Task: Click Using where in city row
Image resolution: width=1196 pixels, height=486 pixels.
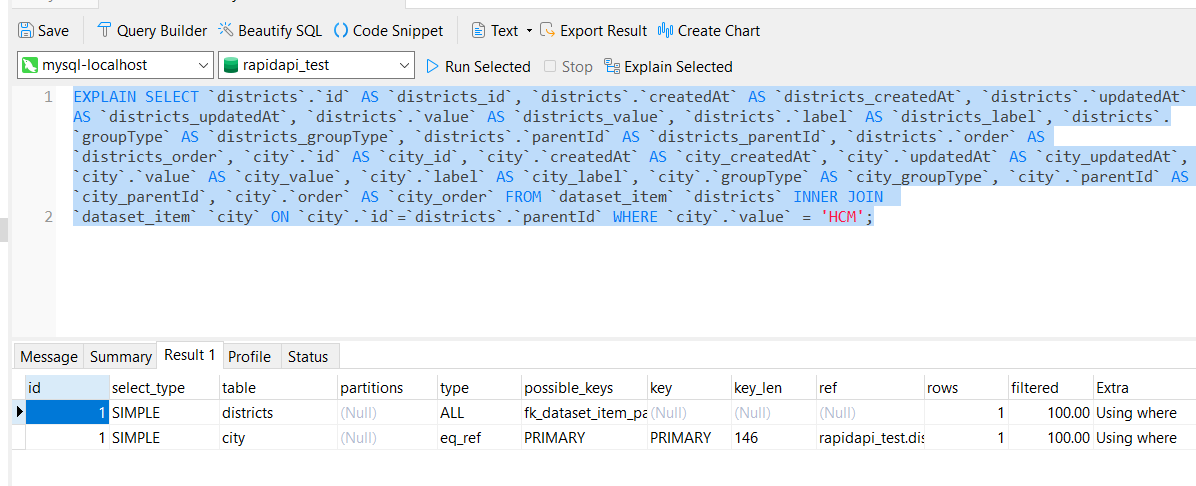Action: click(x=1144, y=438)
